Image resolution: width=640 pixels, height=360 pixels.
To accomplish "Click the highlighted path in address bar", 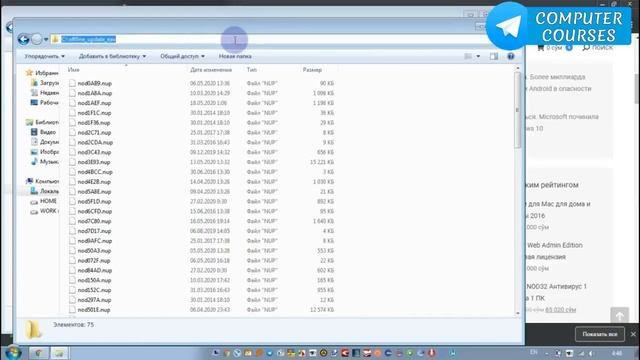I will [89, 39].
